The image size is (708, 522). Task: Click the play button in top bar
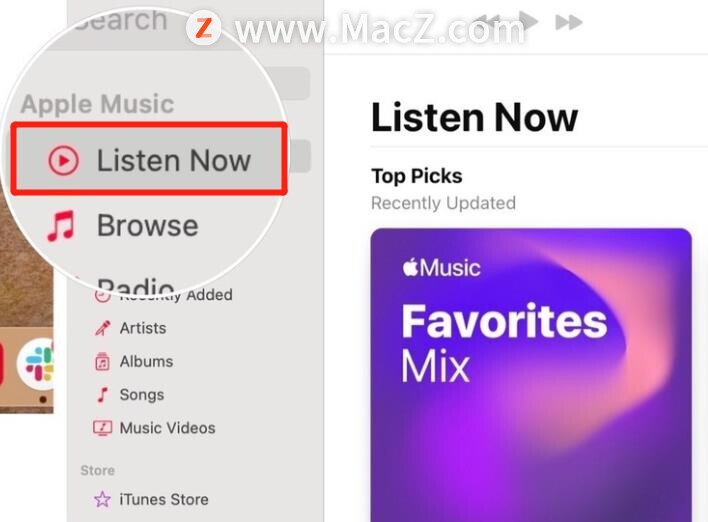point(528,20)
